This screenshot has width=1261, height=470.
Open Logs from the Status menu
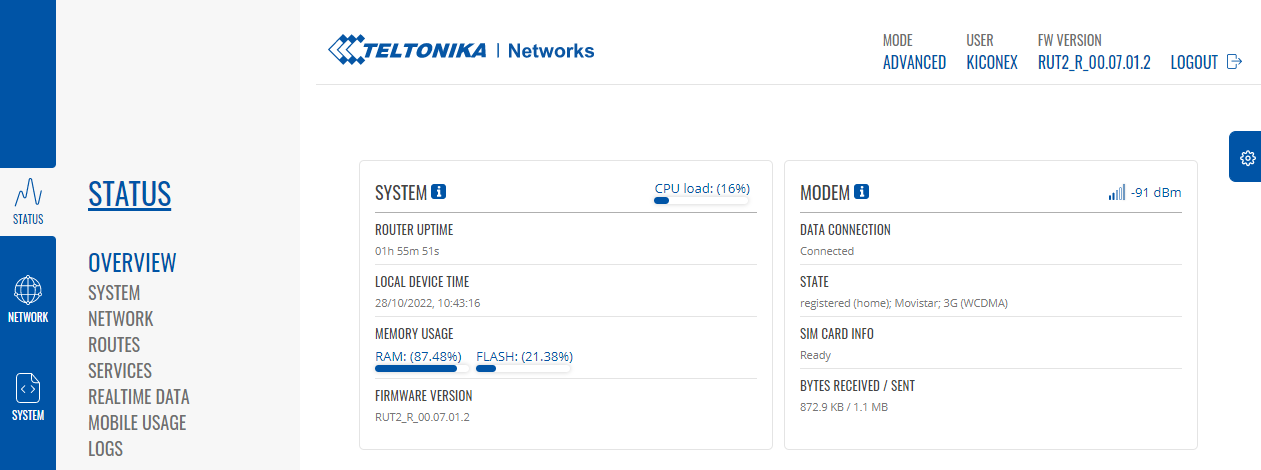click(x=105, y=449)
